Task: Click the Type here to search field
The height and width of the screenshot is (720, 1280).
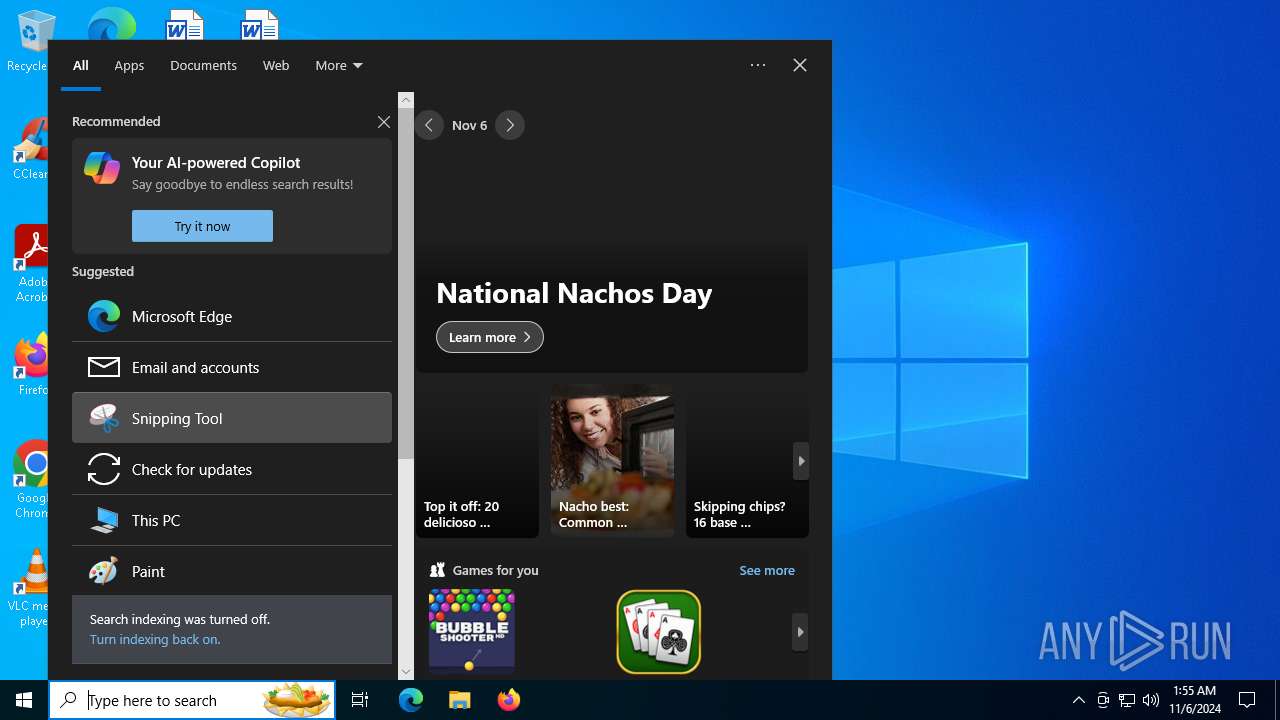Action: (192, 700)
